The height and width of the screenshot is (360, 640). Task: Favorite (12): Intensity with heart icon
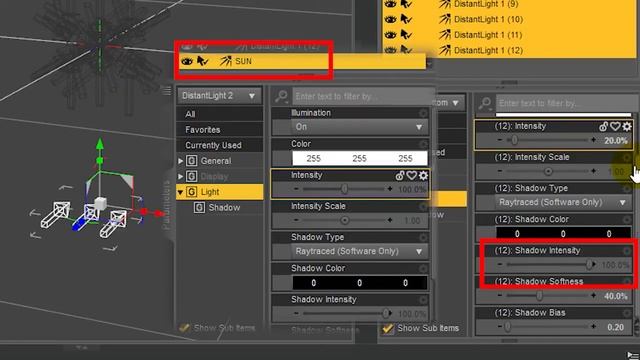(x=615, y=127)
